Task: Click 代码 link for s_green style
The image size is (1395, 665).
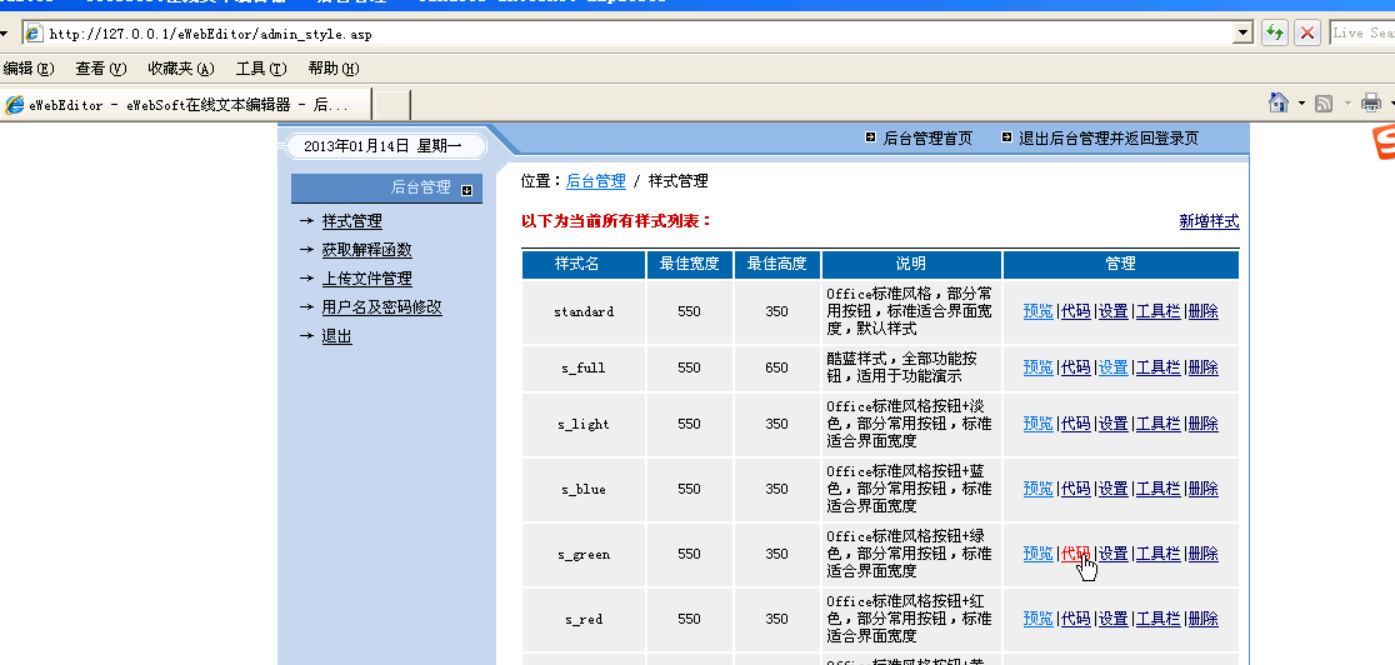Action: pos(1075,554)
